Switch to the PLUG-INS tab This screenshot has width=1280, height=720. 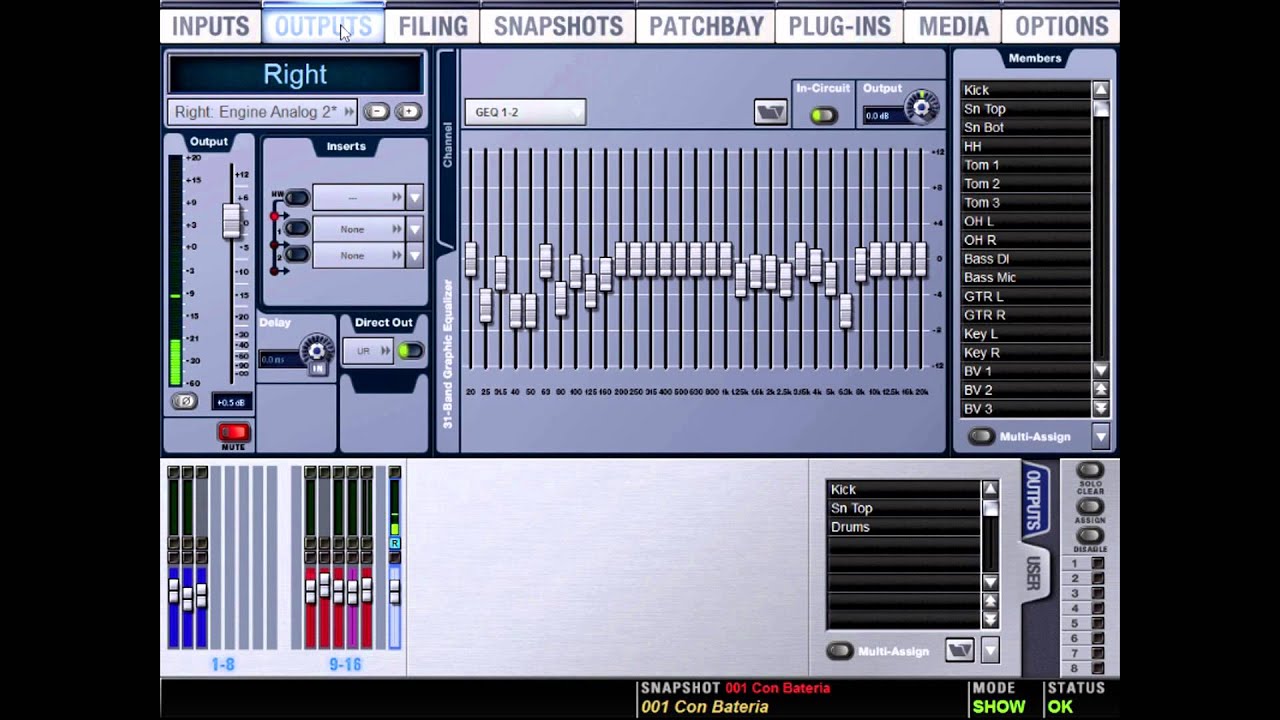839,26
